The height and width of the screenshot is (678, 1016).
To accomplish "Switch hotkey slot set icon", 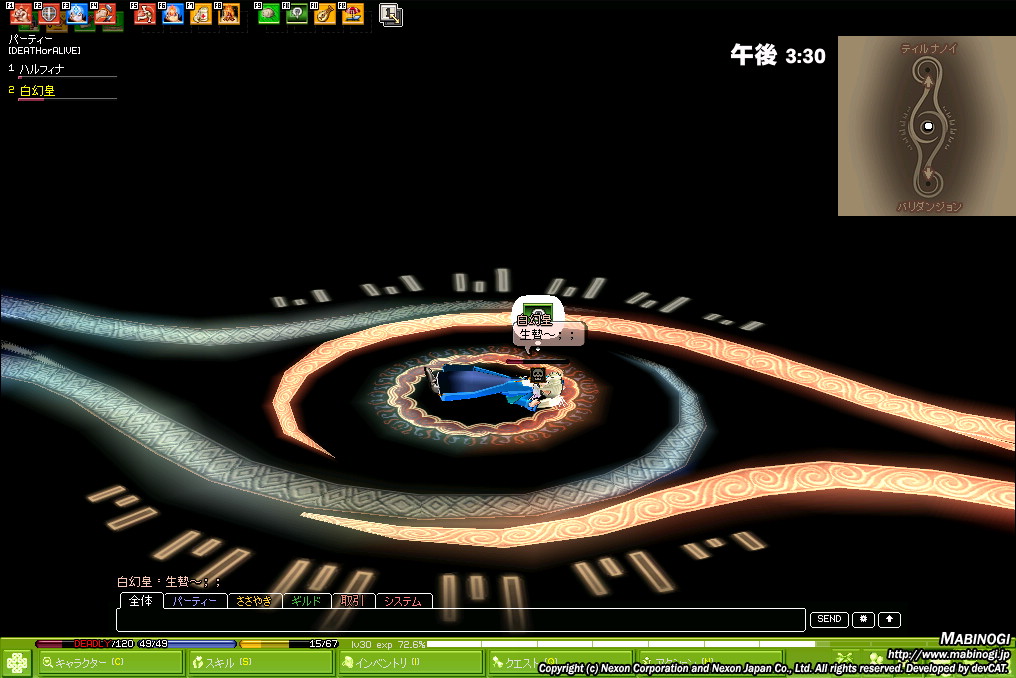I will click(x=391, y=15).
